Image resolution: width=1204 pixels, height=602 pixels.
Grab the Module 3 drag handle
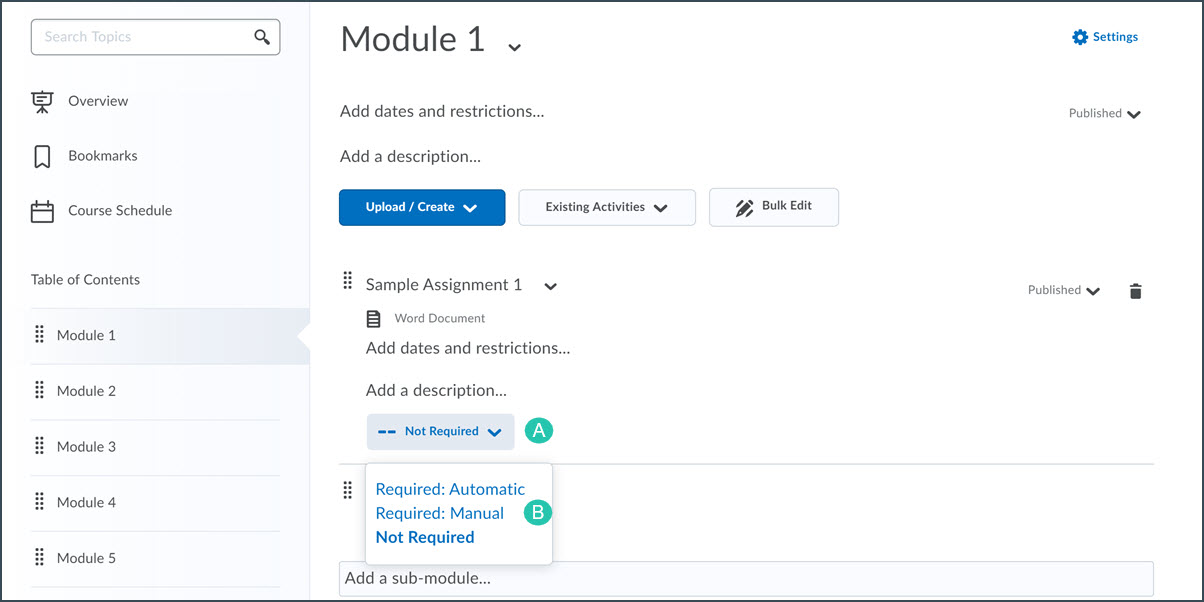40,446
